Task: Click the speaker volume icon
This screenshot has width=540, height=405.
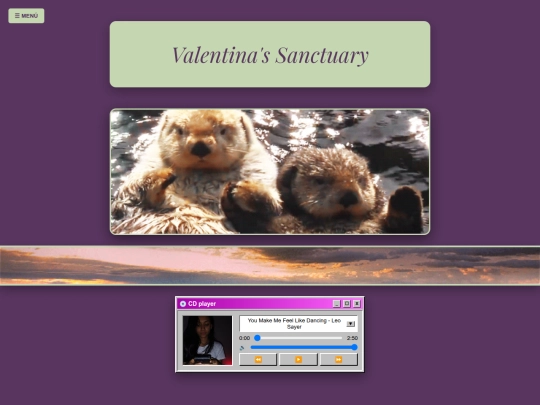Action: point(242,348)
